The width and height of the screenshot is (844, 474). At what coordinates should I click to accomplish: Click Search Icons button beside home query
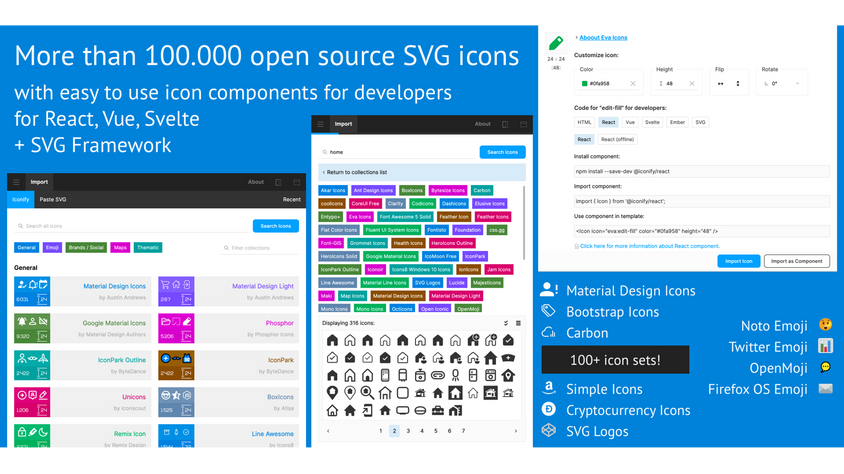[x=502, y=152]
